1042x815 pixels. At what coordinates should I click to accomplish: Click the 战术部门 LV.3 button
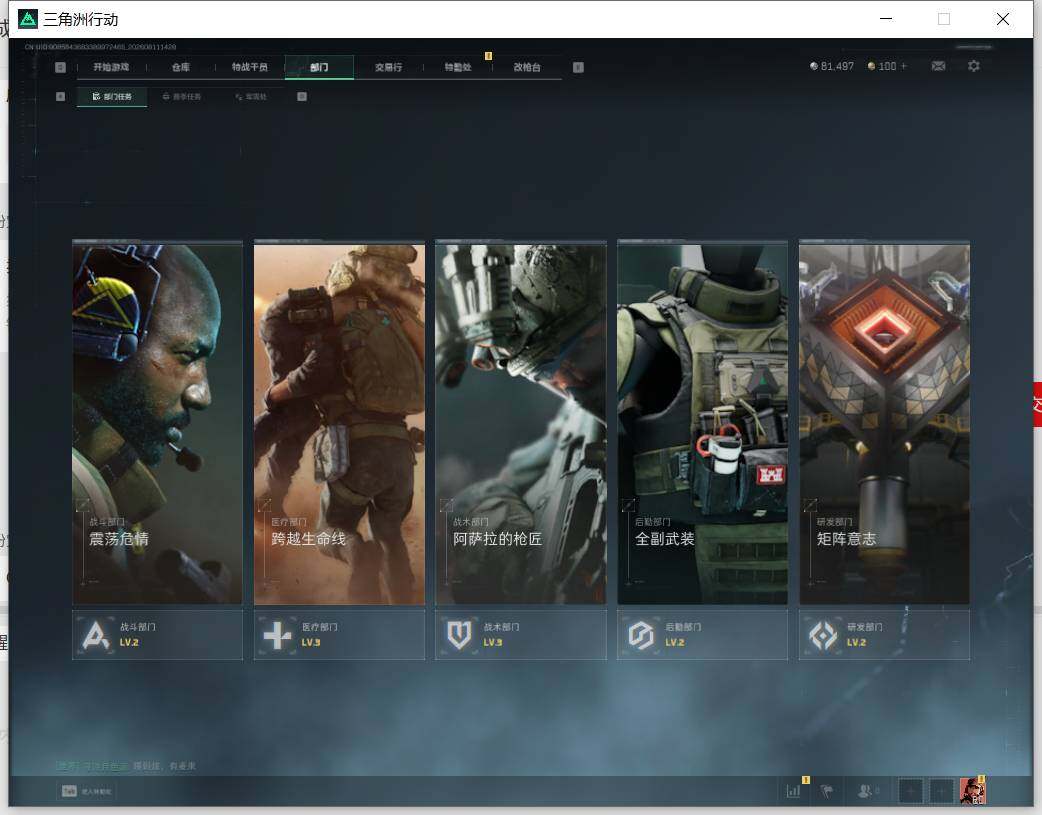point(521,635)
